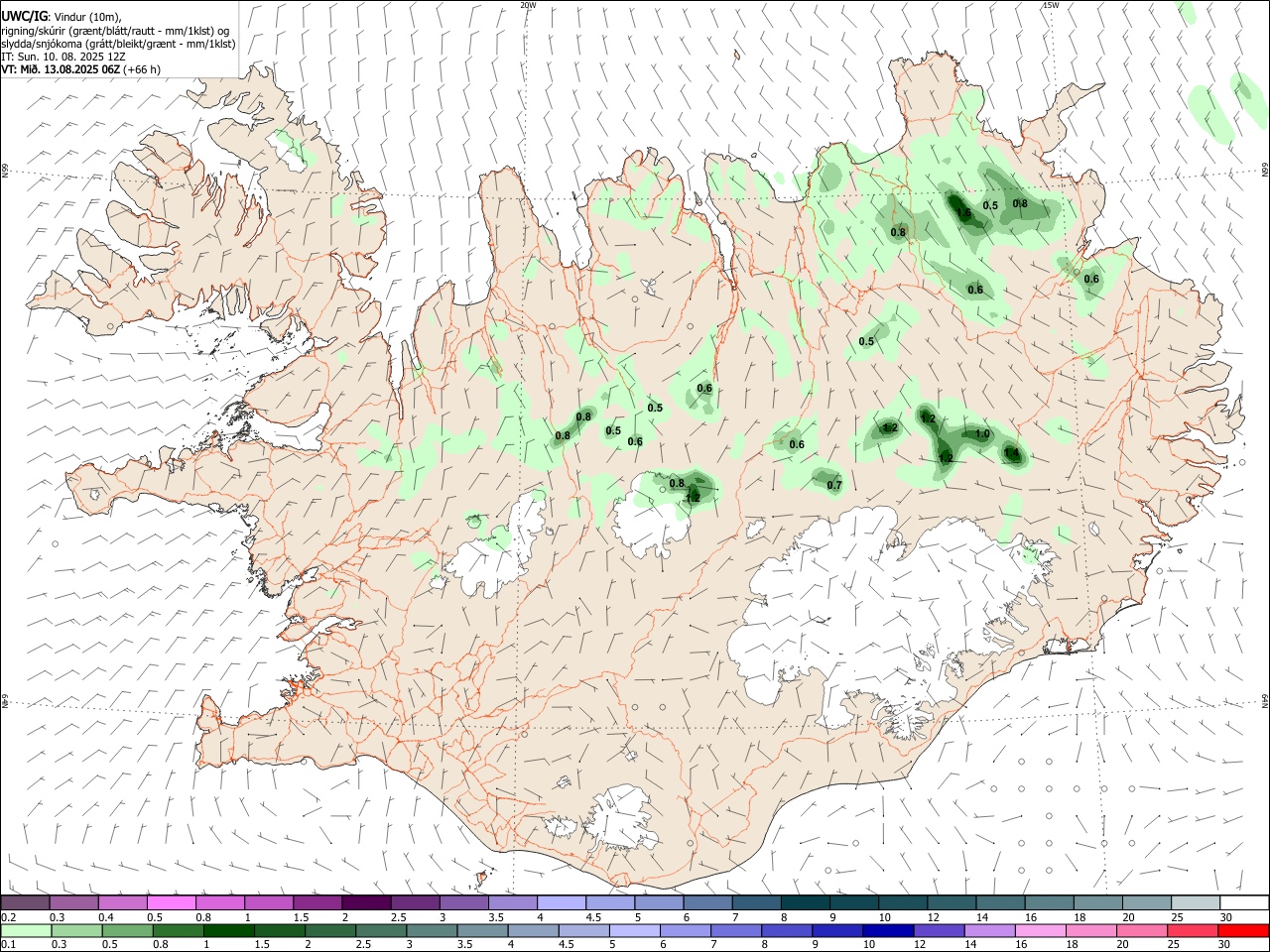Pick the 14–16 grey-teal swatch on upper scale
Viewport: 1270px width, 952px height.
coord(1000,902)
